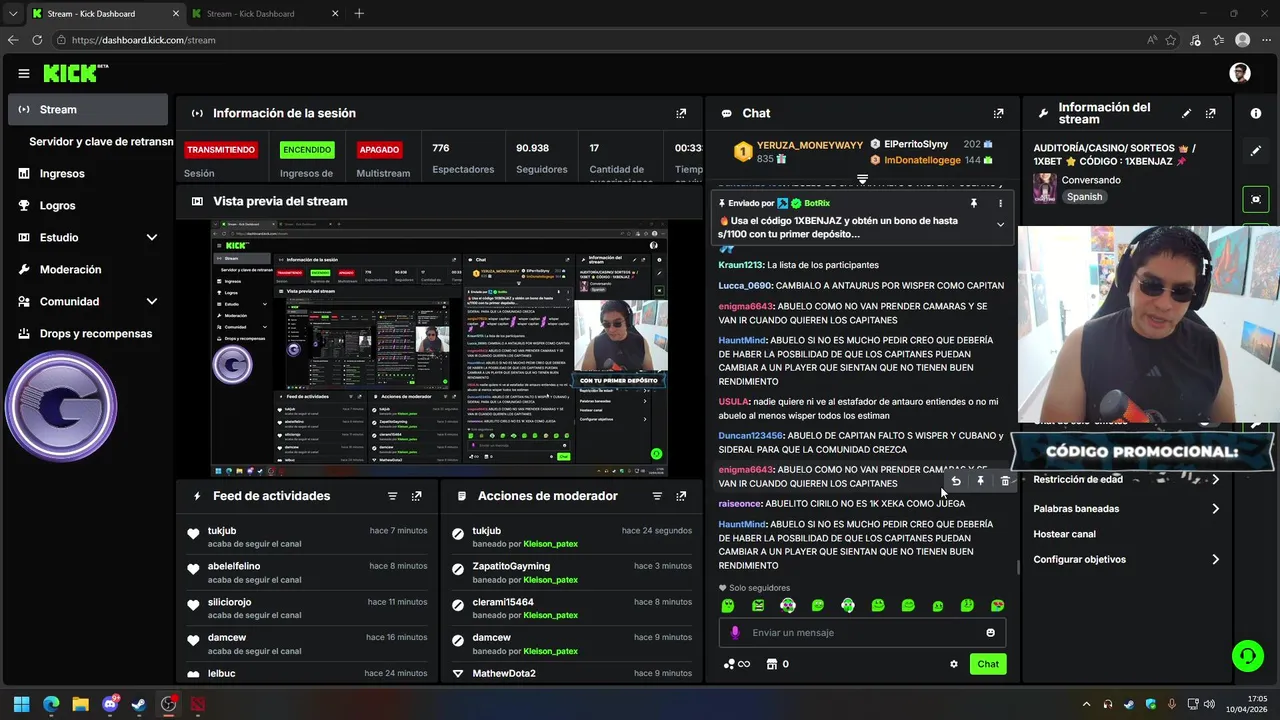1280x720 pixels.
Task: Expand the pinned BotRix message
Action: [1000, 225]
